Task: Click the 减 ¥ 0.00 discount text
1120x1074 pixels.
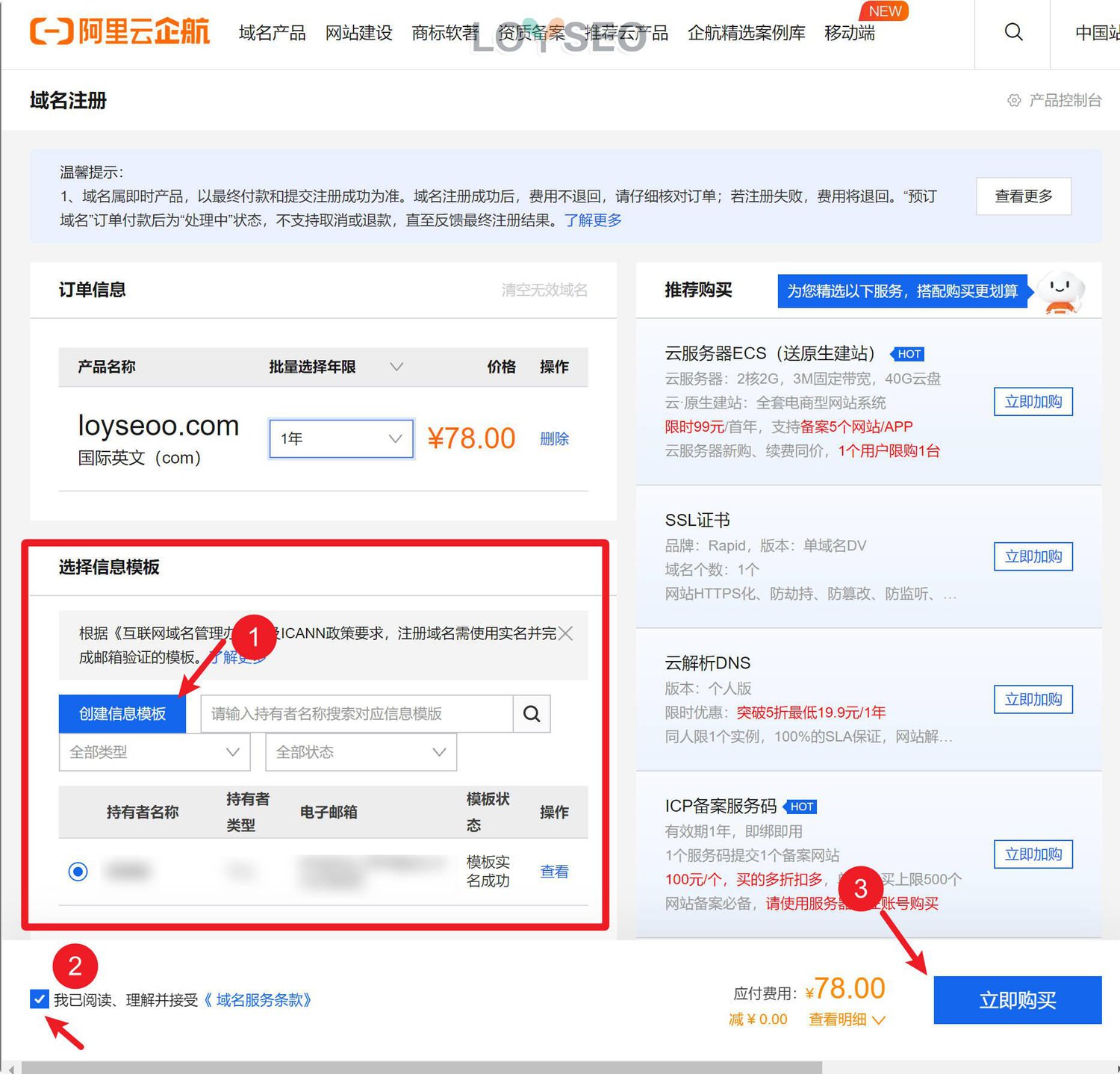Action: coord(758,1019)
